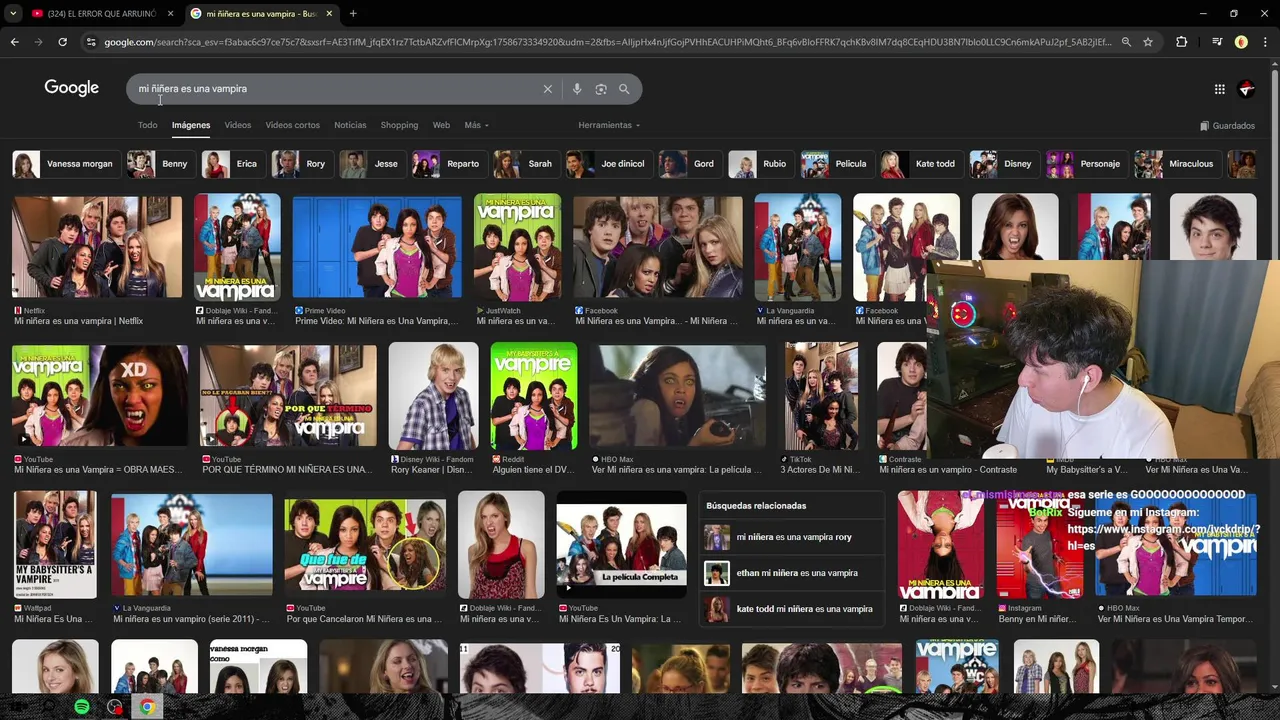Open OBS recording app in the taskbar
The height and width of the screenshot is (720, 1280).
tap(115, 707)
